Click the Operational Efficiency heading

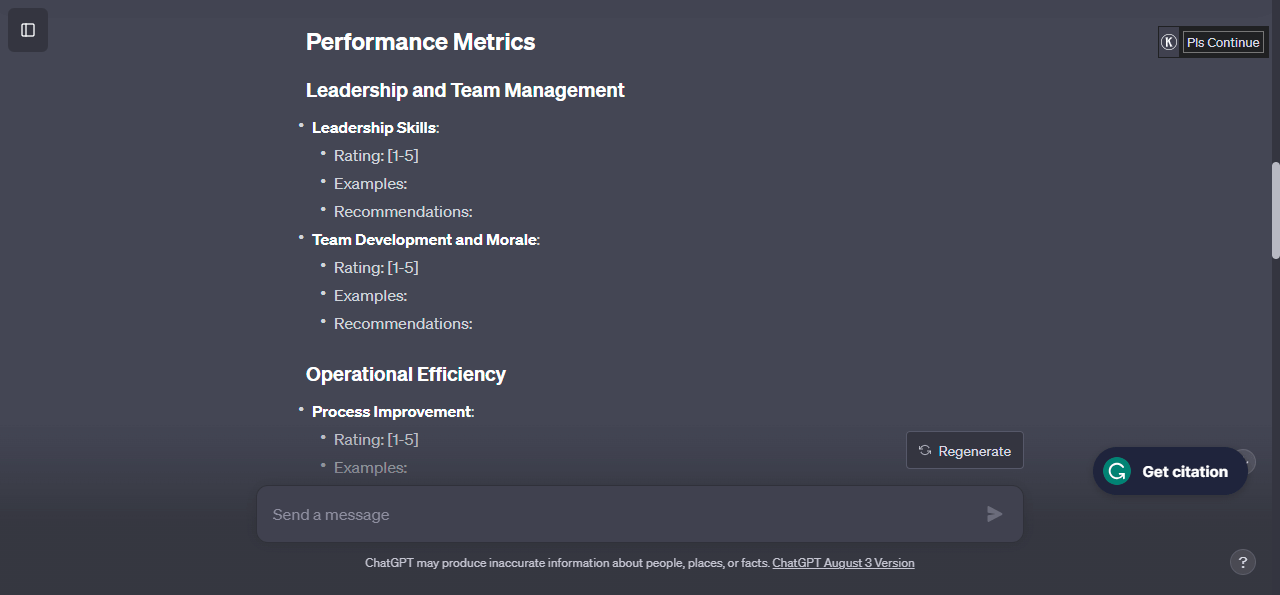click(x=406, y=374)
